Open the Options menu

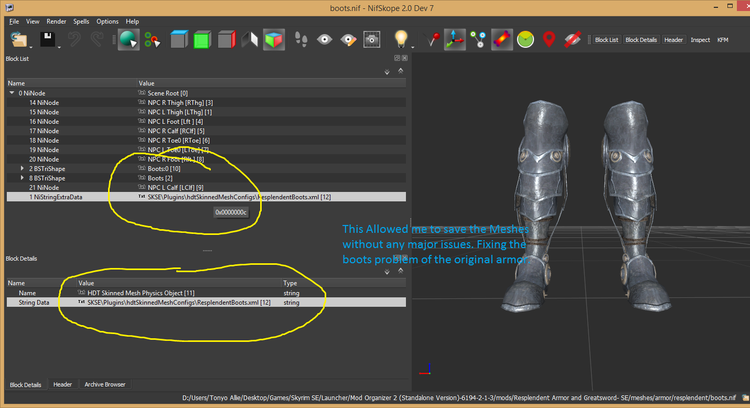[x=108, y=22]
